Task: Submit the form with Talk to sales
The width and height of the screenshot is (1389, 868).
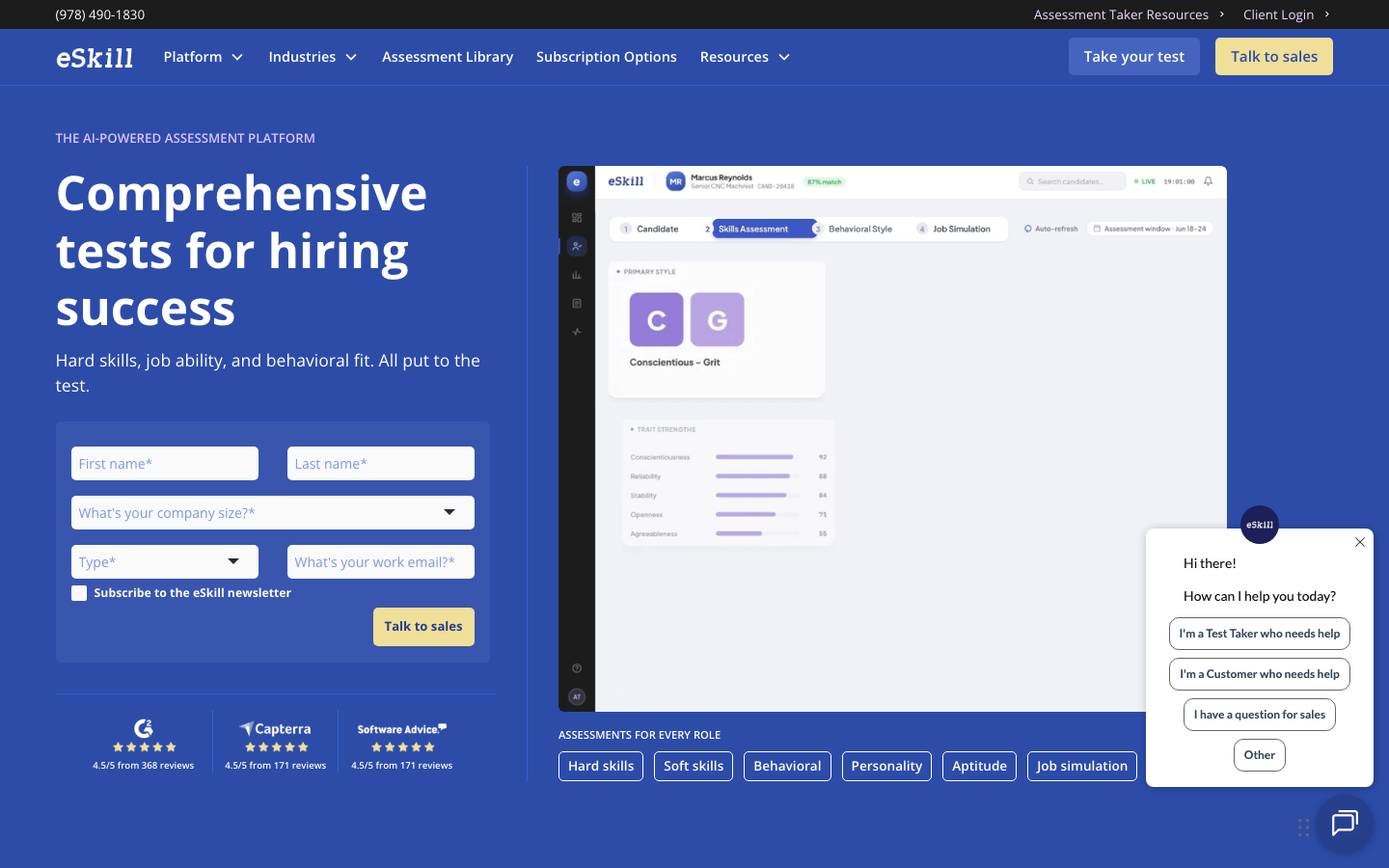Action: coord(423,627)
